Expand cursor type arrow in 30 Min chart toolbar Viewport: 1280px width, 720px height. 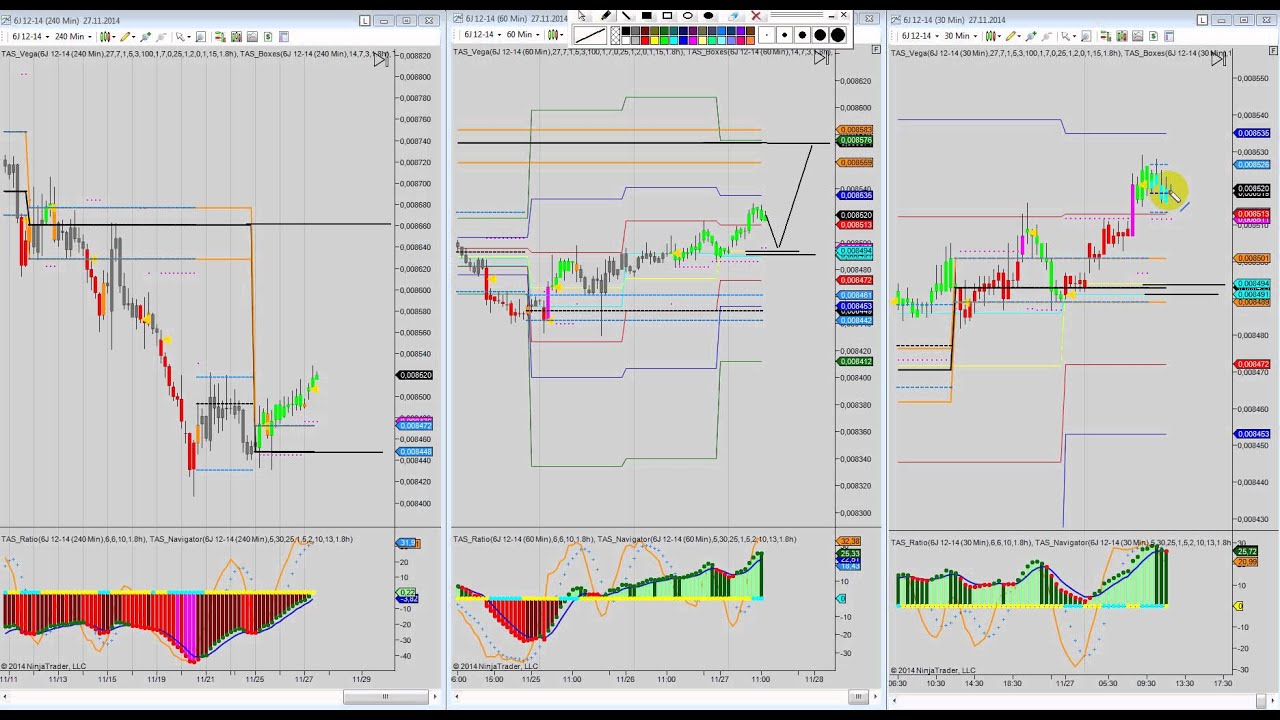click(x=1074, y=36)
